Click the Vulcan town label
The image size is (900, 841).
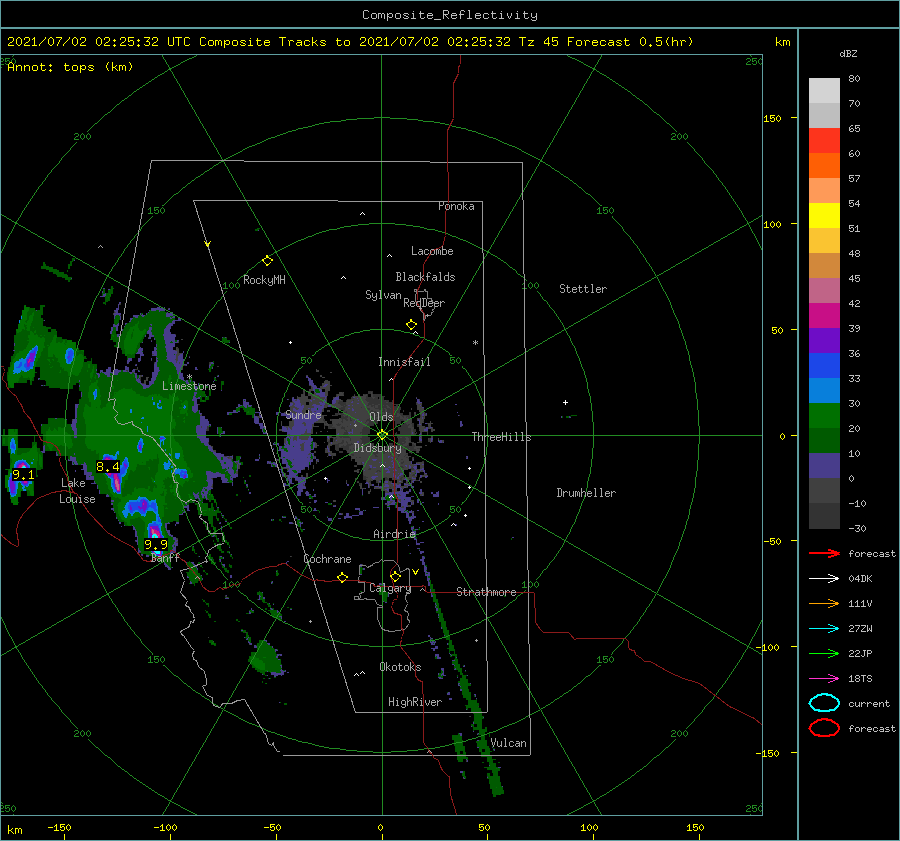tap(509, 743)
